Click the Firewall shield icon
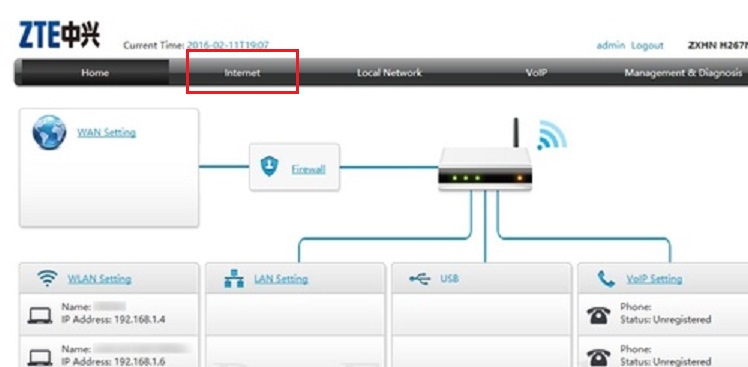The width and height of the screenshot is (748, 367). click(269, 166)
